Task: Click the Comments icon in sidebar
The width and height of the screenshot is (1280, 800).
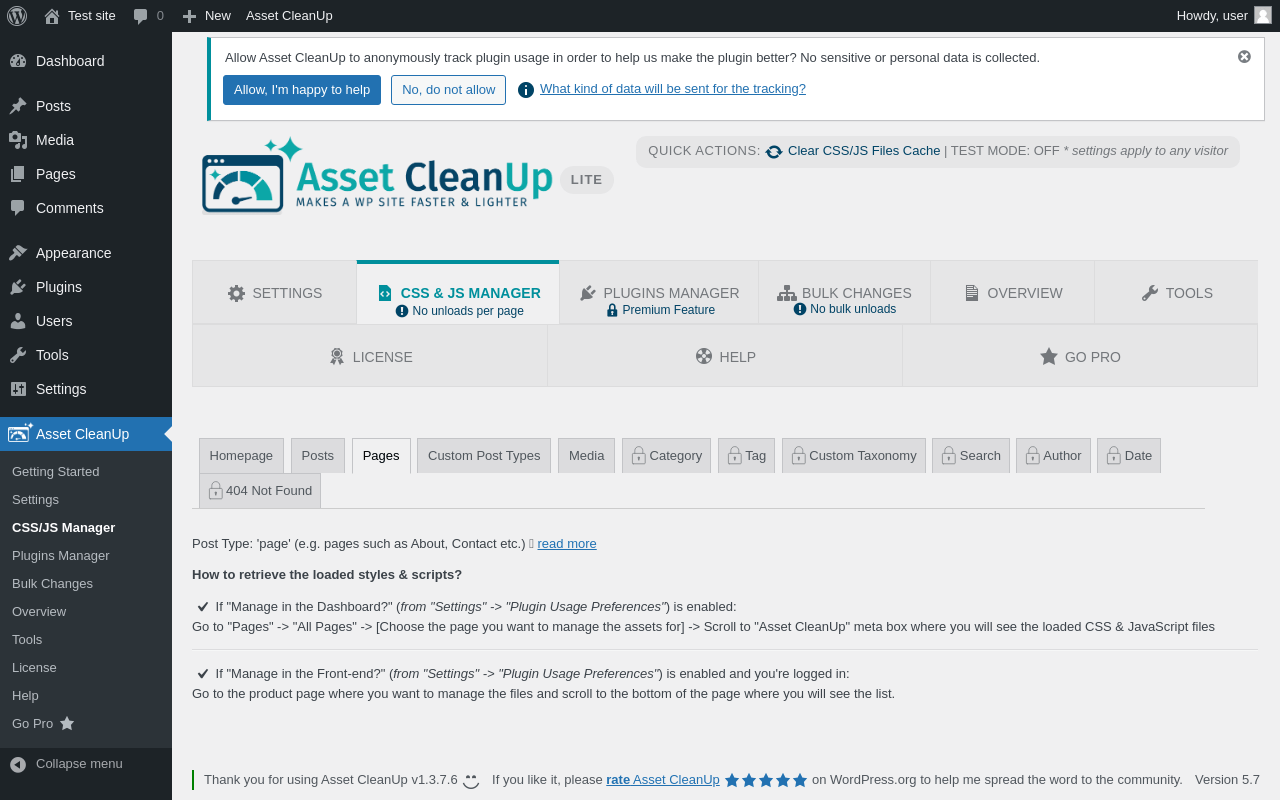Action: [x=18, y=208]
